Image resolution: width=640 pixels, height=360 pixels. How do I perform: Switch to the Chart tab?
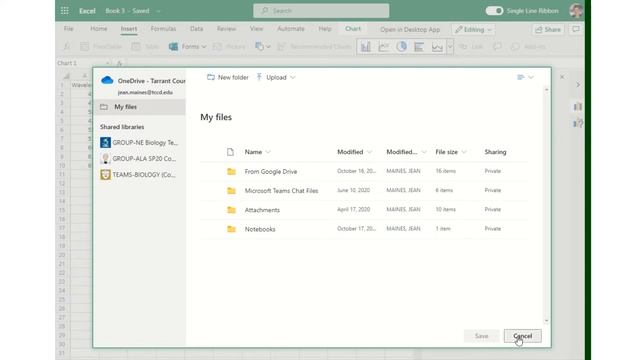point(353,29)
